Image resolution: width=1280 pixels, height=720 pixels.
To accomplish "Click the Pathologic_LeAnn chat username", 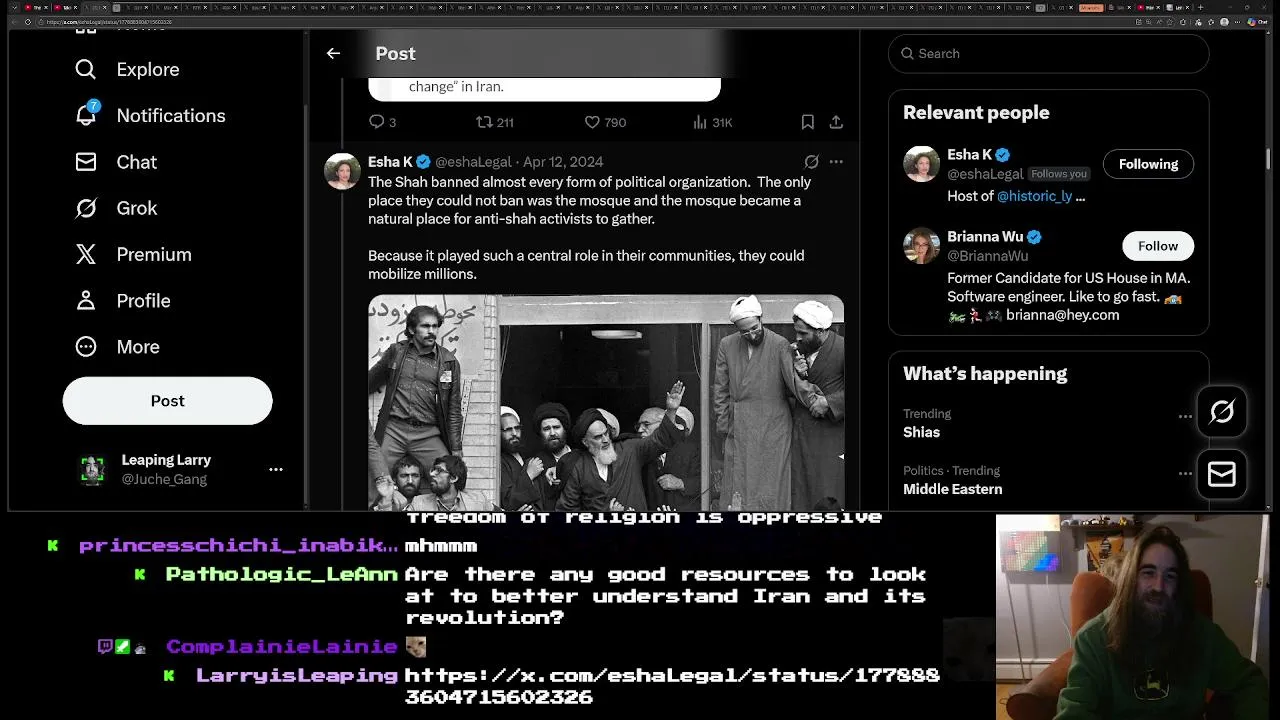I will coord(282,574).
